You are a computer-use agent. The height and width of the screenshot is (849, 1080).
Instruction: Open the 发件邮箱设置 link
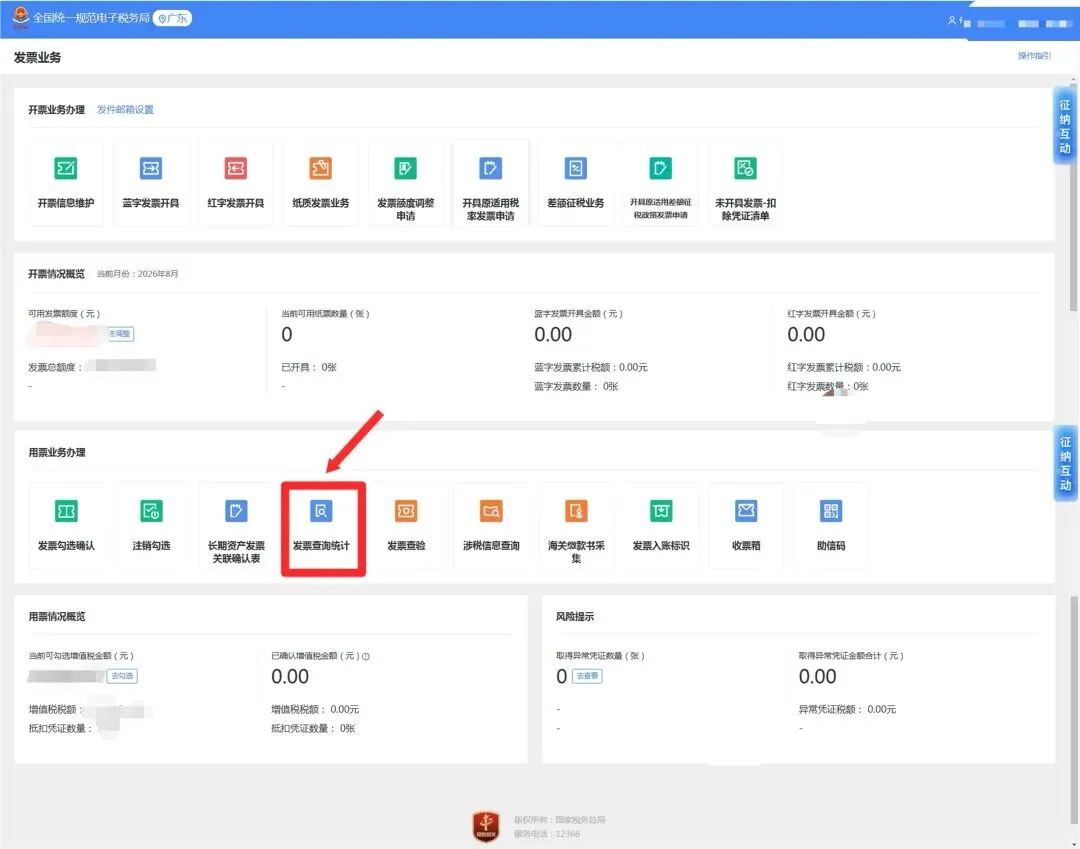point(125,109)
